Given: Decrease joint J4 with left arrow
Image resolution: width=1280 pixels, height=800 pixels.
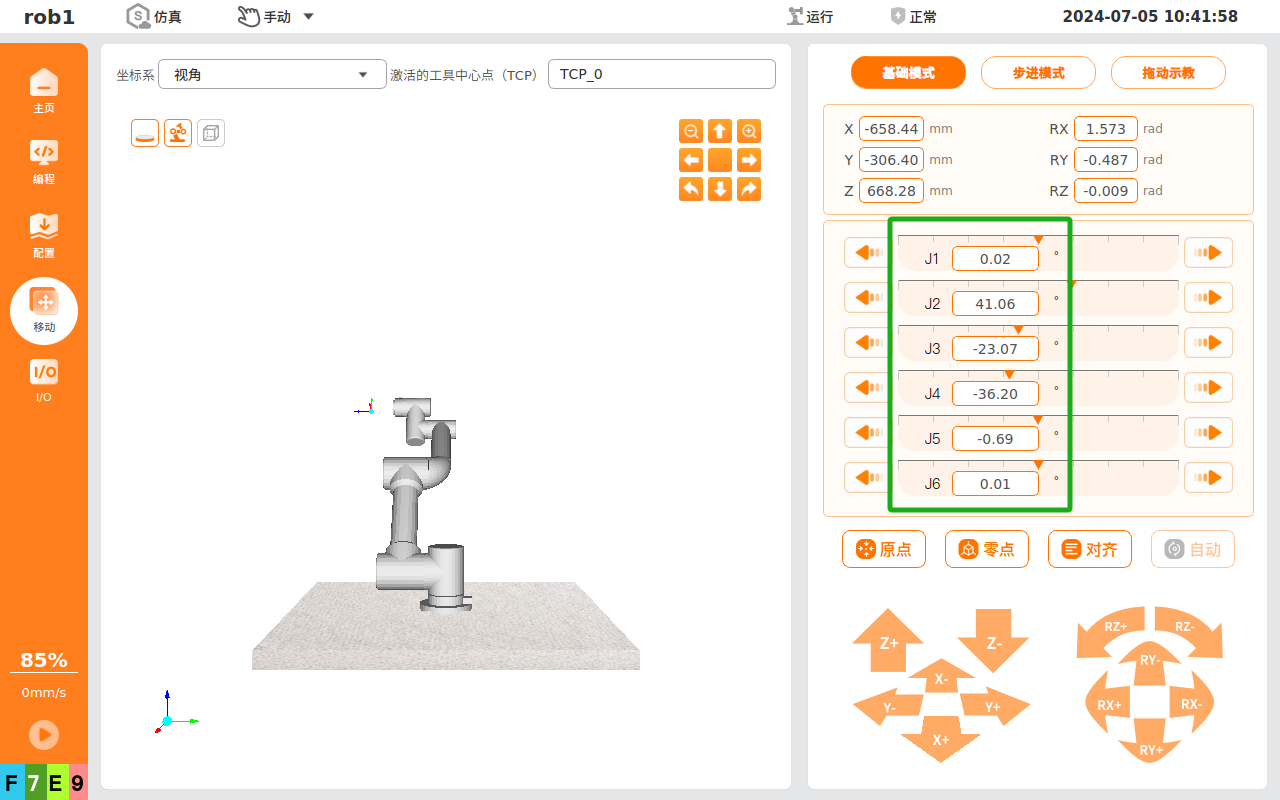Looking at the screenshot, I should [868, 388].
